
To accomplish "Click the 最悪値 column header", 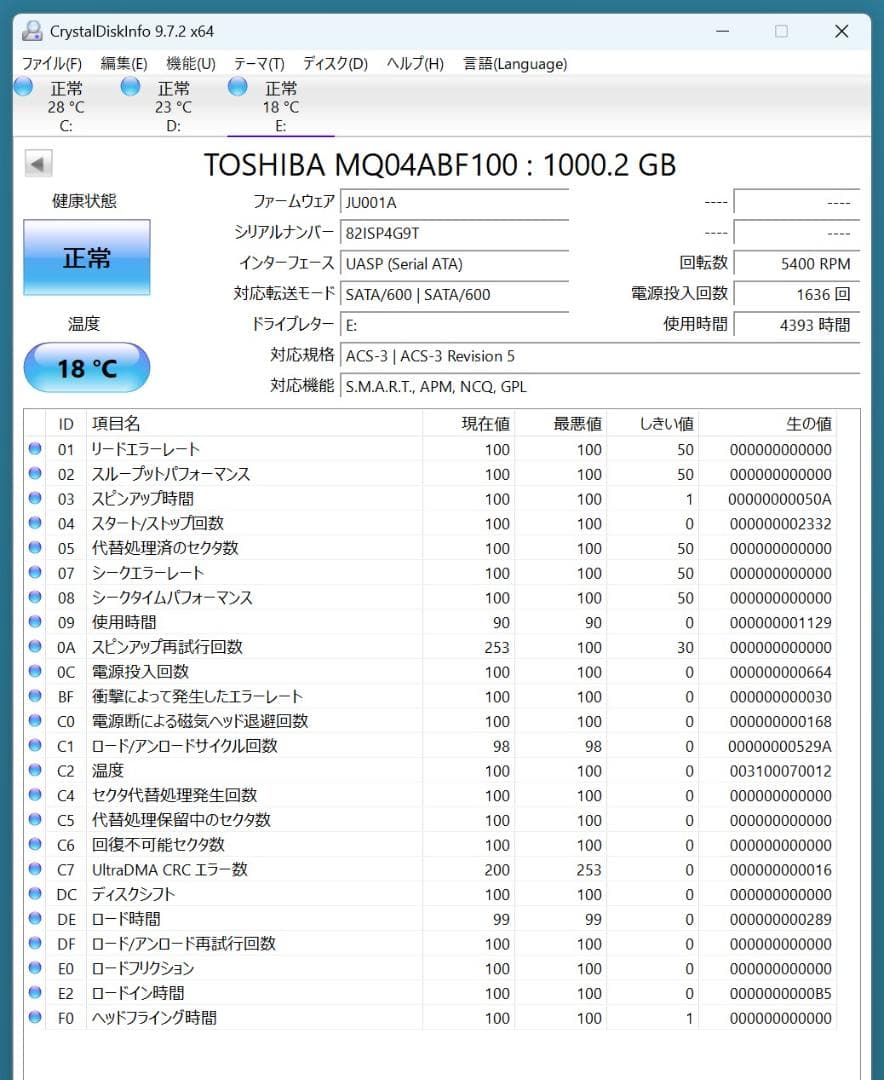I will pos(560,424).
